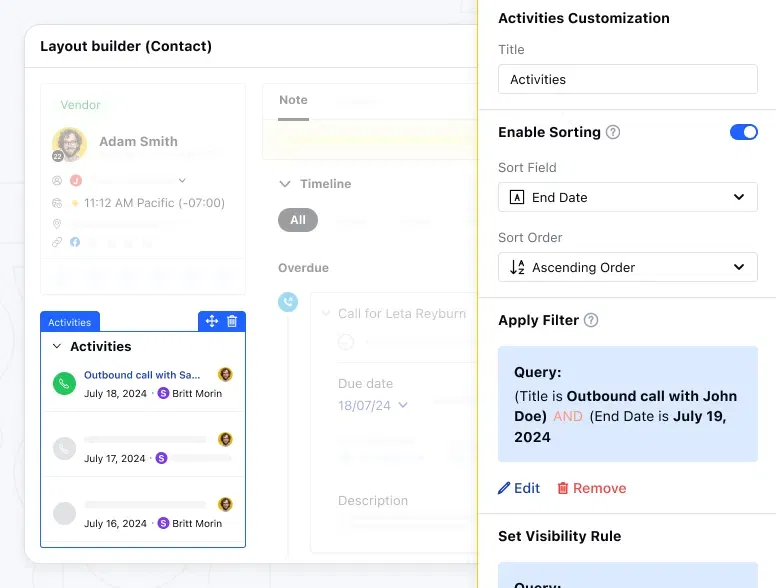Remove the applied filter query
The width and height of the screenshot is (776, 588).
[591, 489]
